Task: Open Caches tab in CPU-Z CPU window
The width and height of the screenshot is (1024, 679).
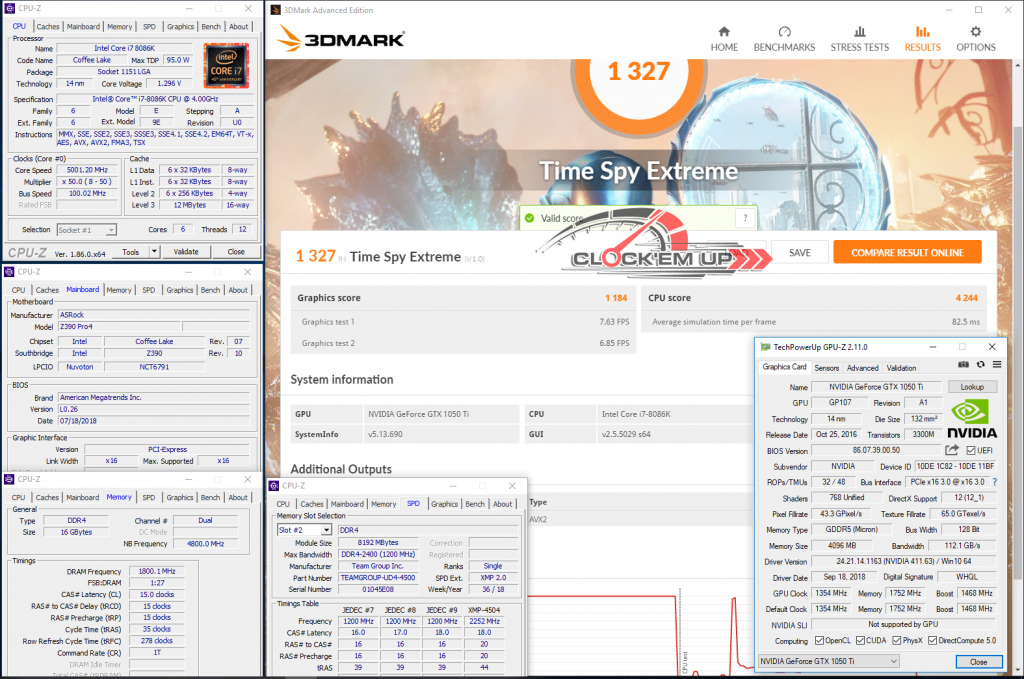Action: 48,27
